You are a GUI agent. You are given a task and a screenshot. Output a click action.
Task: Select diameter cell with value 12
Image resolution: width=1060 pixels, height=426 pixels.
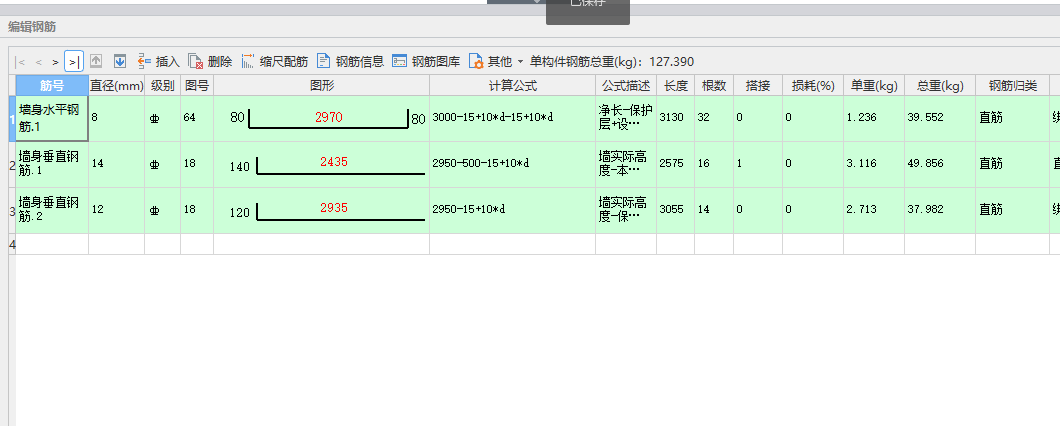[x=116, y=210]
